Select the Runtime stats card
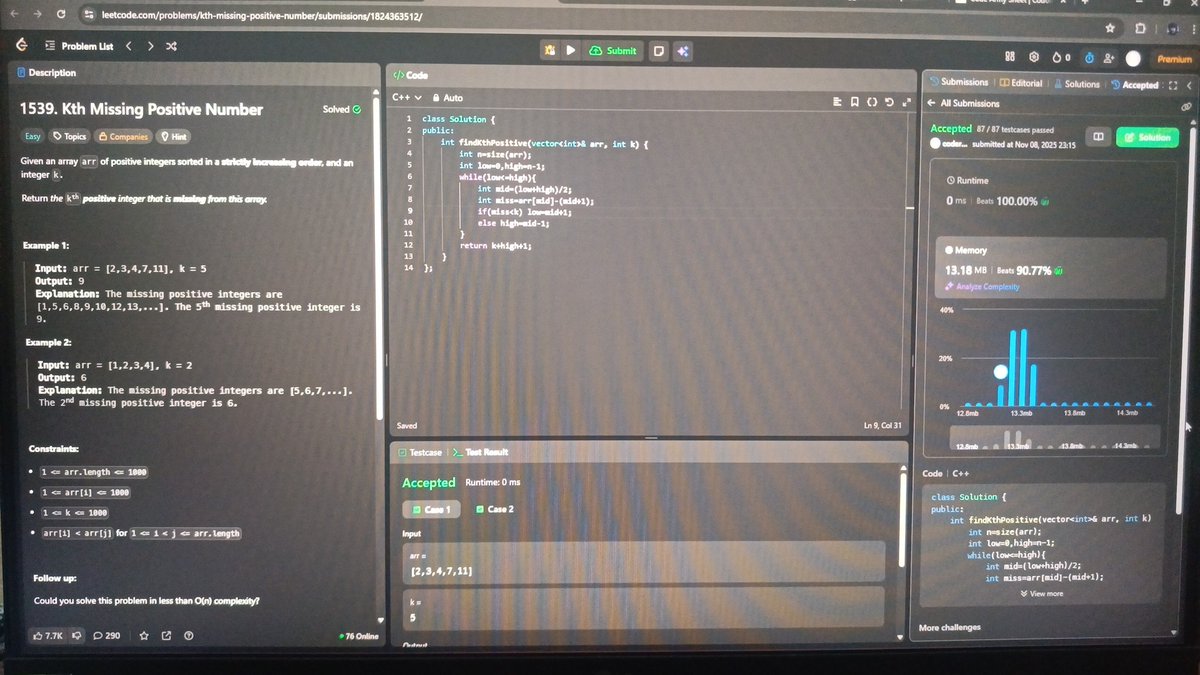The height and width of the screenshot is (675, 1200). tap(1050, 192)
